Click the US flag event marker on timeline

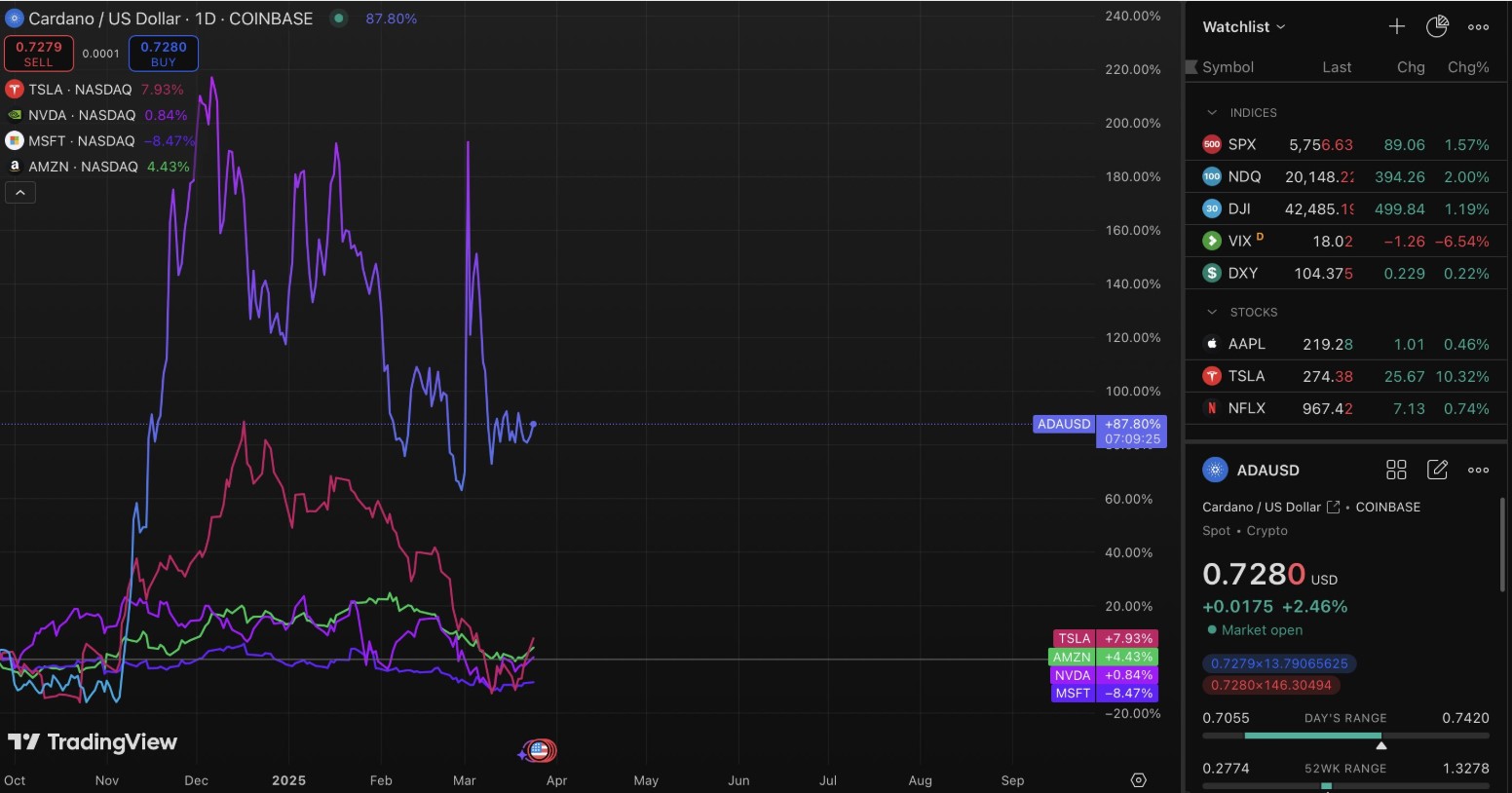pos(539,751)
